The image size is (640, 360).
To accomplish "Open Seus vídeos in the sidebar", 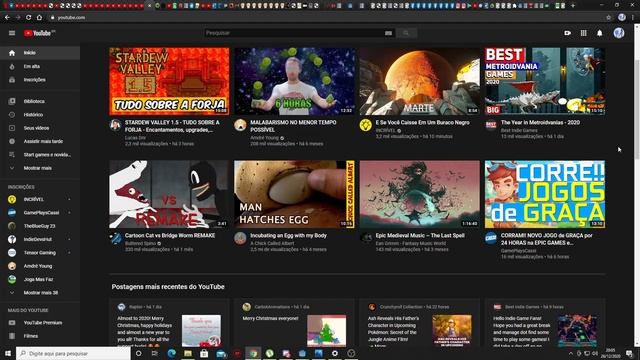I will pyautogui.click(x=40, y=128).
